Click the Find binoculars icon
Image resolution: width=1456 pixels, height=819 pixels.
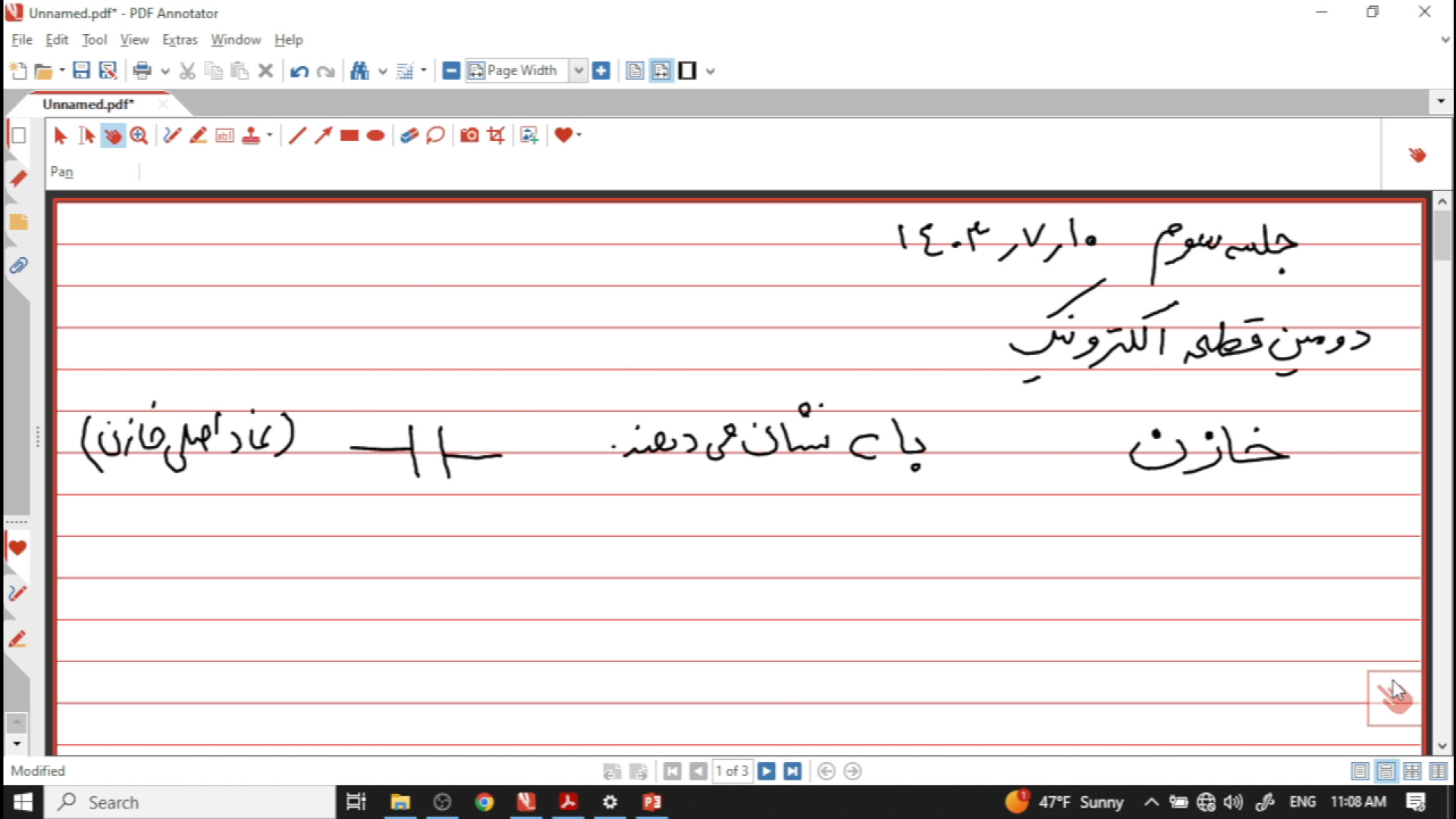pos(359,71)
